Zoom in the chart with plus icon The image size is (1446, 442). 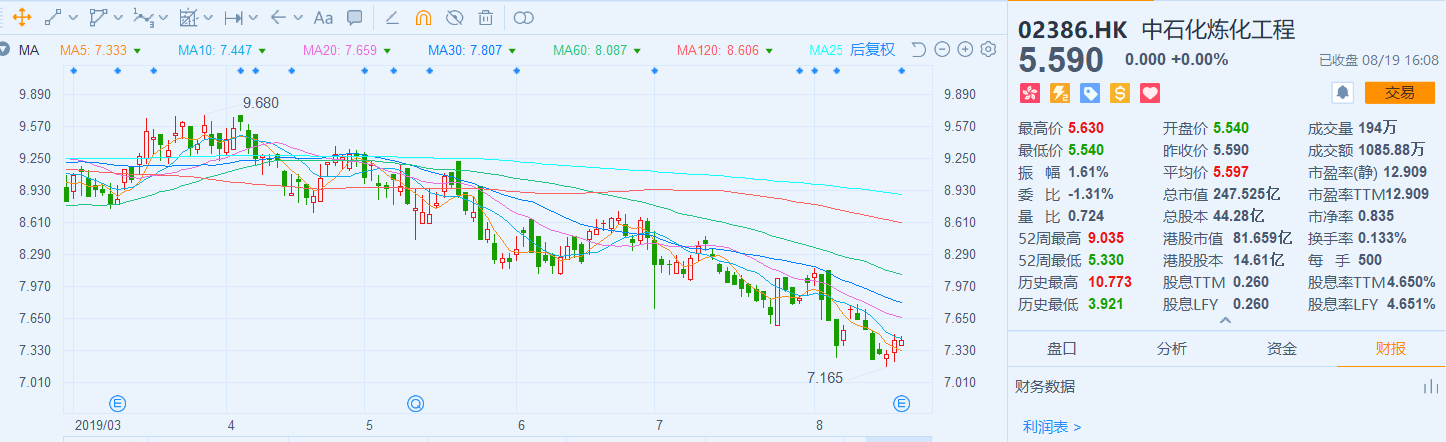click(x=965, y=49)
